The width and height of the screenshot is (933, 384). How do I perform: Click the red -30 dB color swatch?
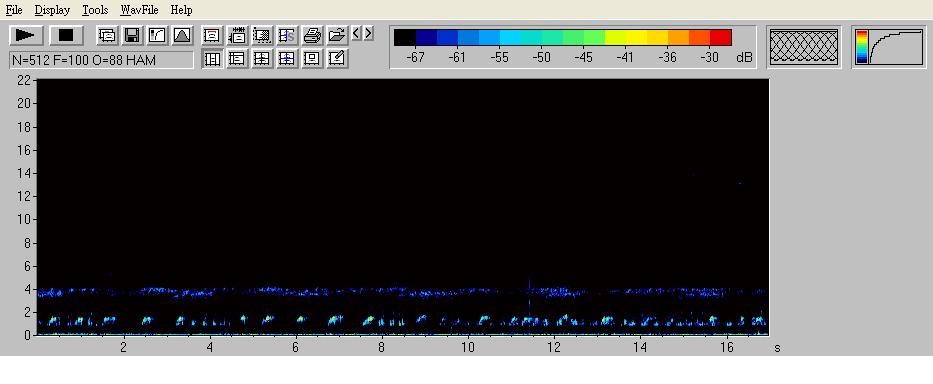721,38
